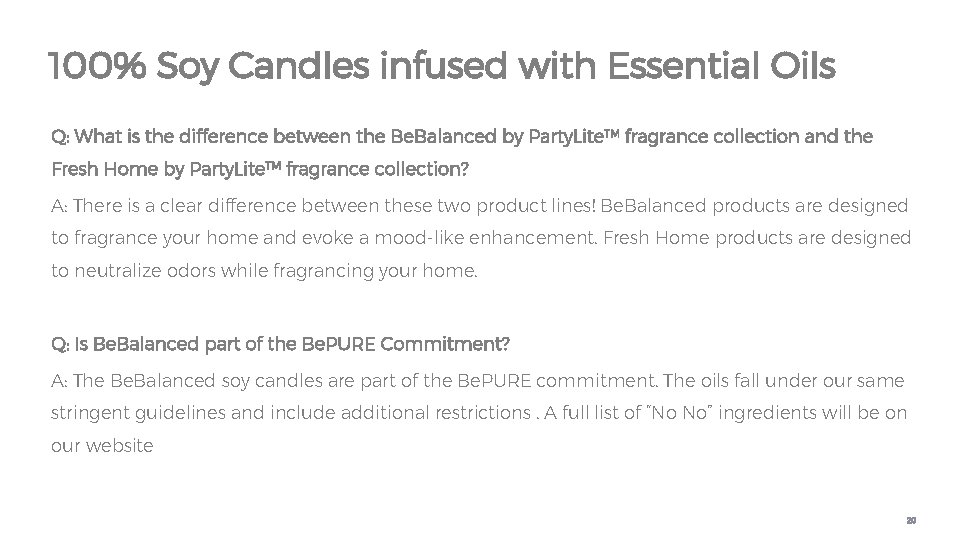Click the answer line starting "A: There is a clear difference"
The image size is (960, 540).
click(x=479, y=206)
